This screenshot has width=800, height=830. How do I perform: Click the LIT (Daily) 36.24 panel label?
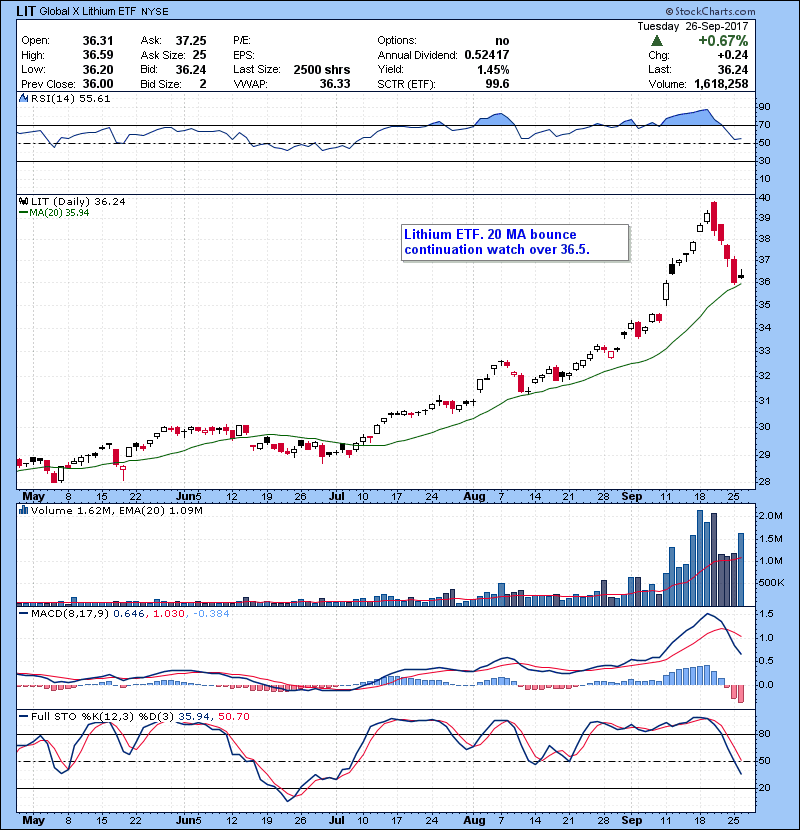(x=78, y=202)
